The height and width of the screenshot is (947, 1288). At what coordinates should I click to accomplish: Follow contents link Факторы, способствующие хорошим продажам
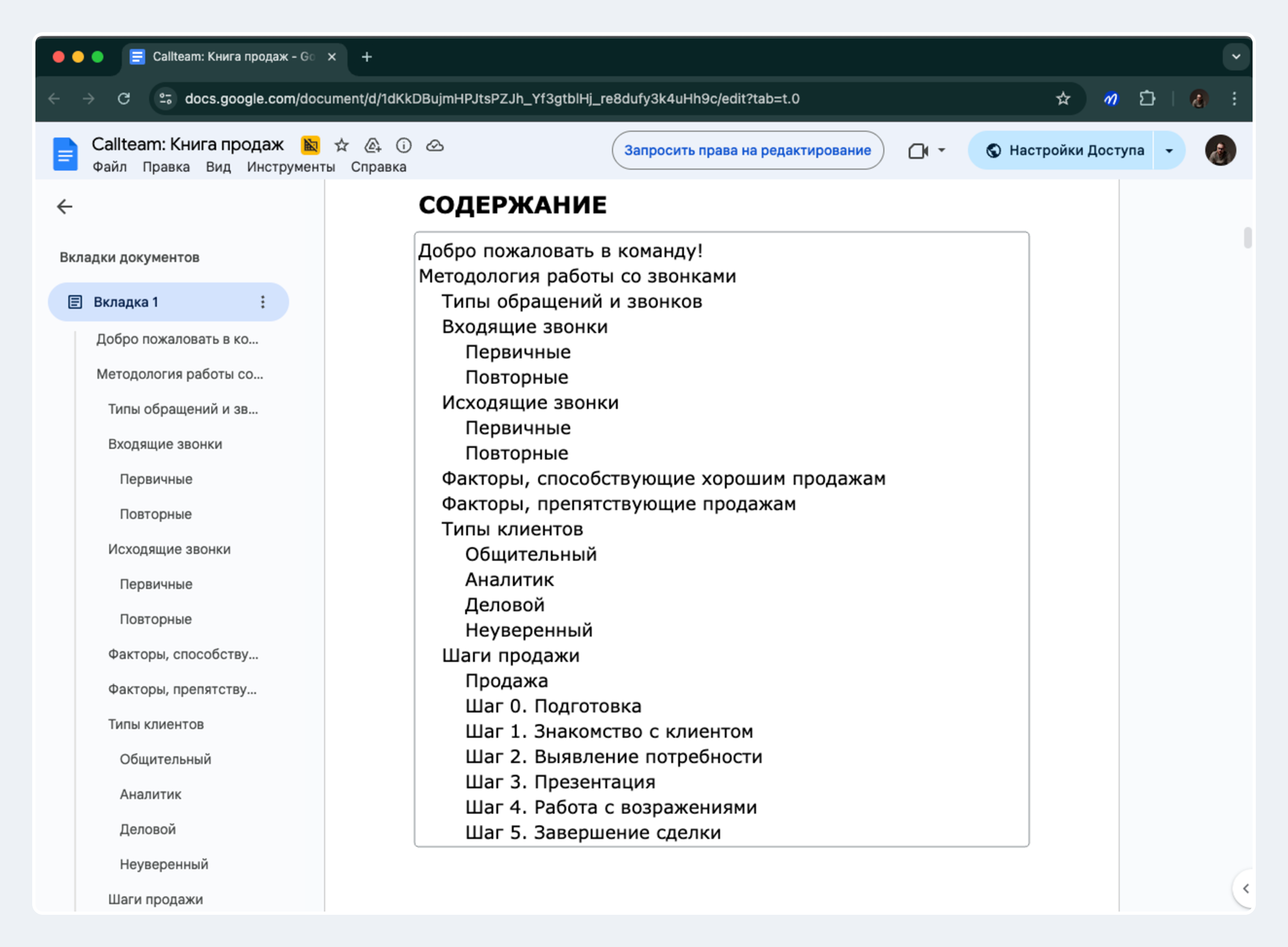(x=663, y=479)
